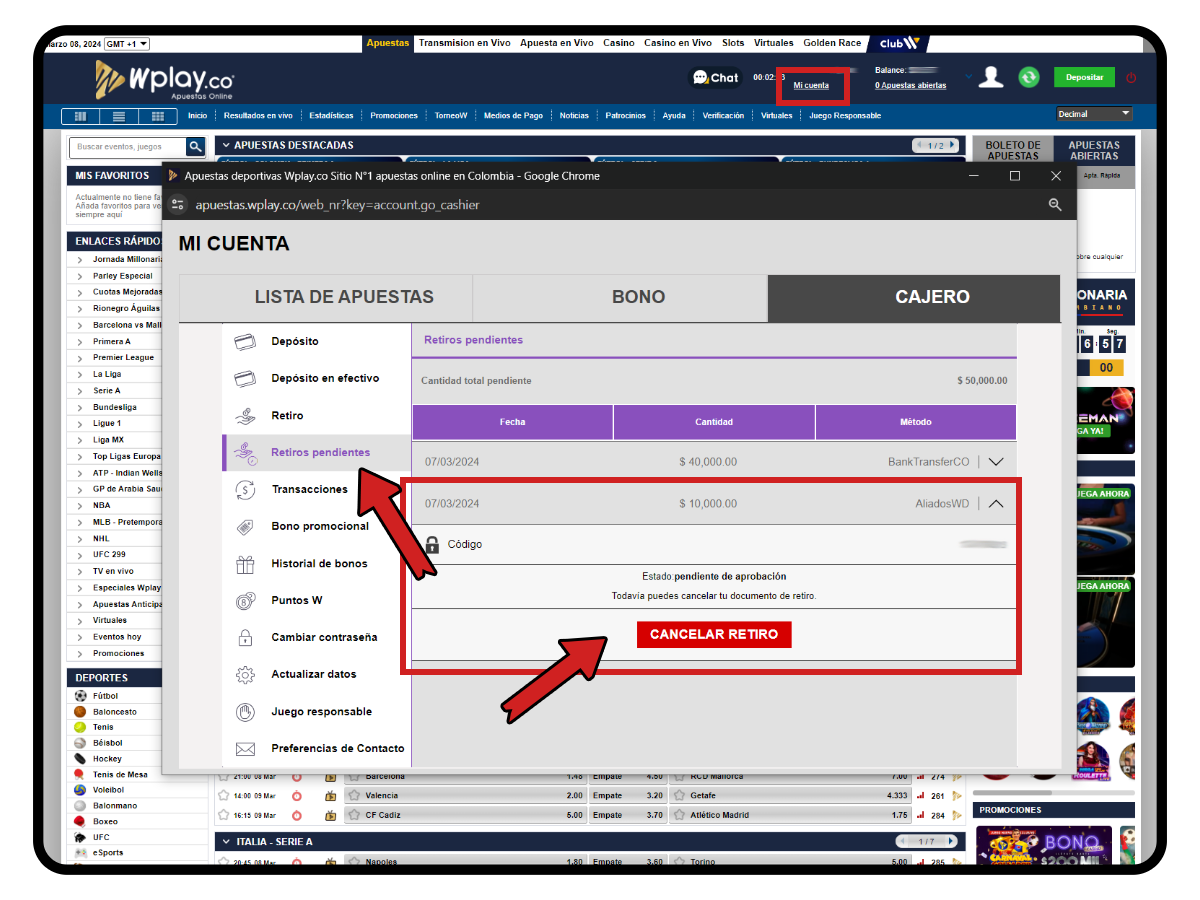Select the Tenis ball icon
Image resolution: width=1200 pixels, height=900 pixels.
[x=81, y=727]
